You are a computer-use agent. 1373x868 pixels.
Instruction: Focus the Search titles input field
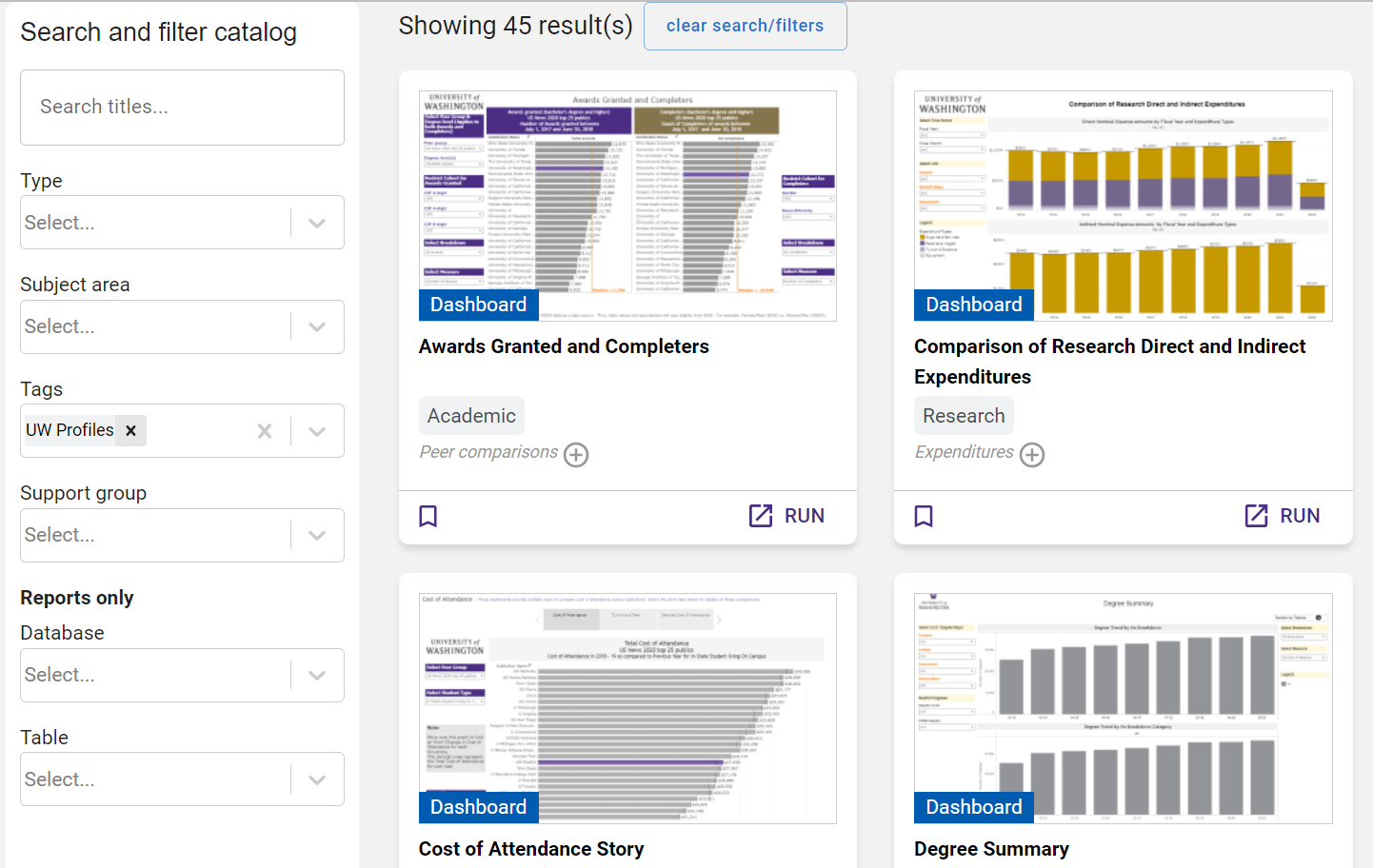[x=182, y=108]
